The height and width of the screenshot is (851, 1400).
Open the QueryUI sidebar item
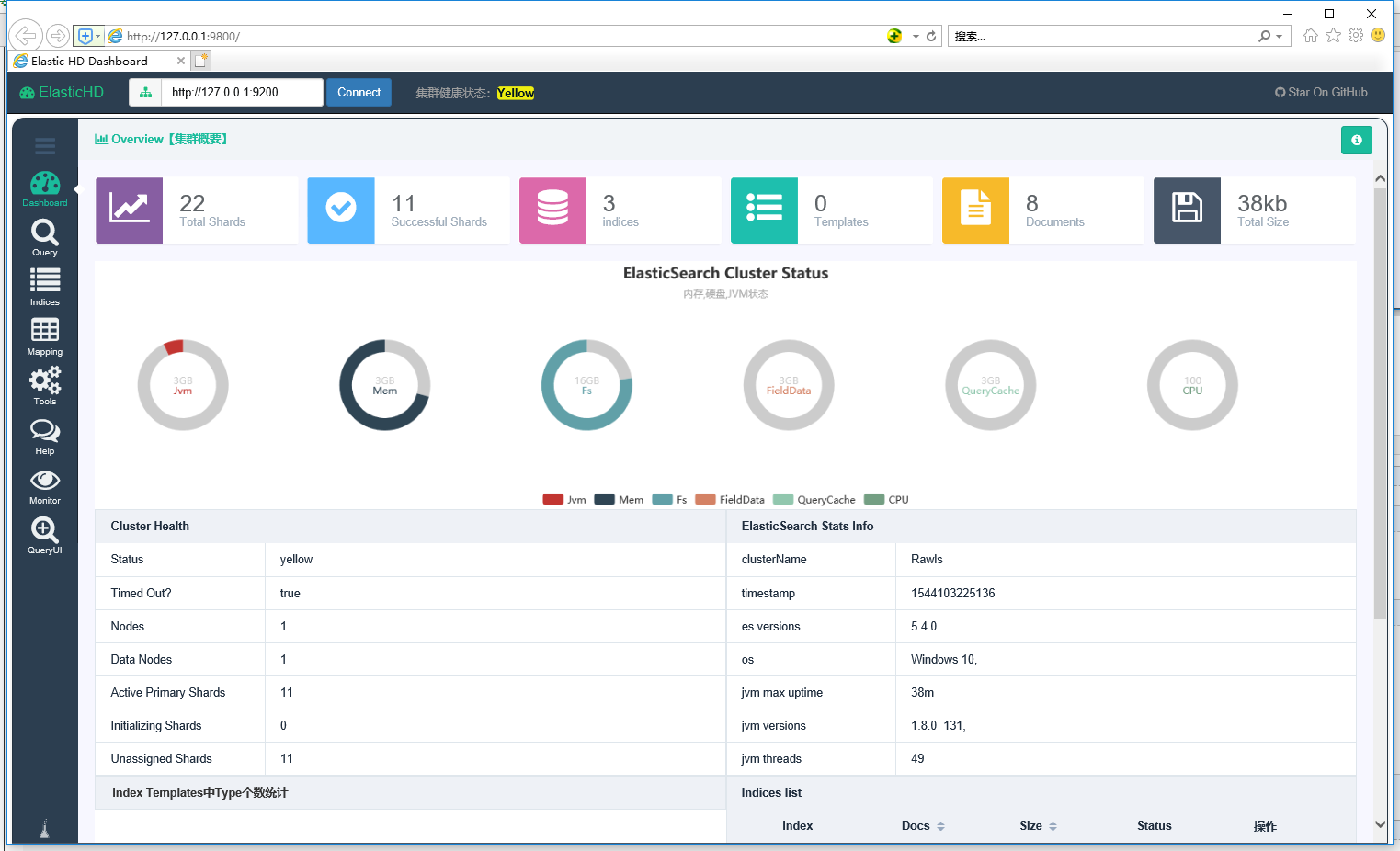[x=45, y=536]
